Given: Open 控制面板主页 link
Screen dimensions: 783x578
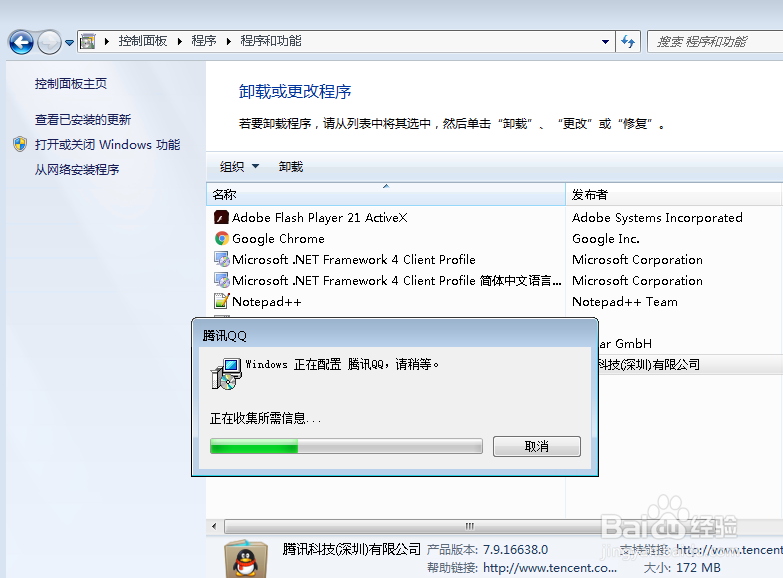Looking at the screenshot, I should tap(71, 83).
